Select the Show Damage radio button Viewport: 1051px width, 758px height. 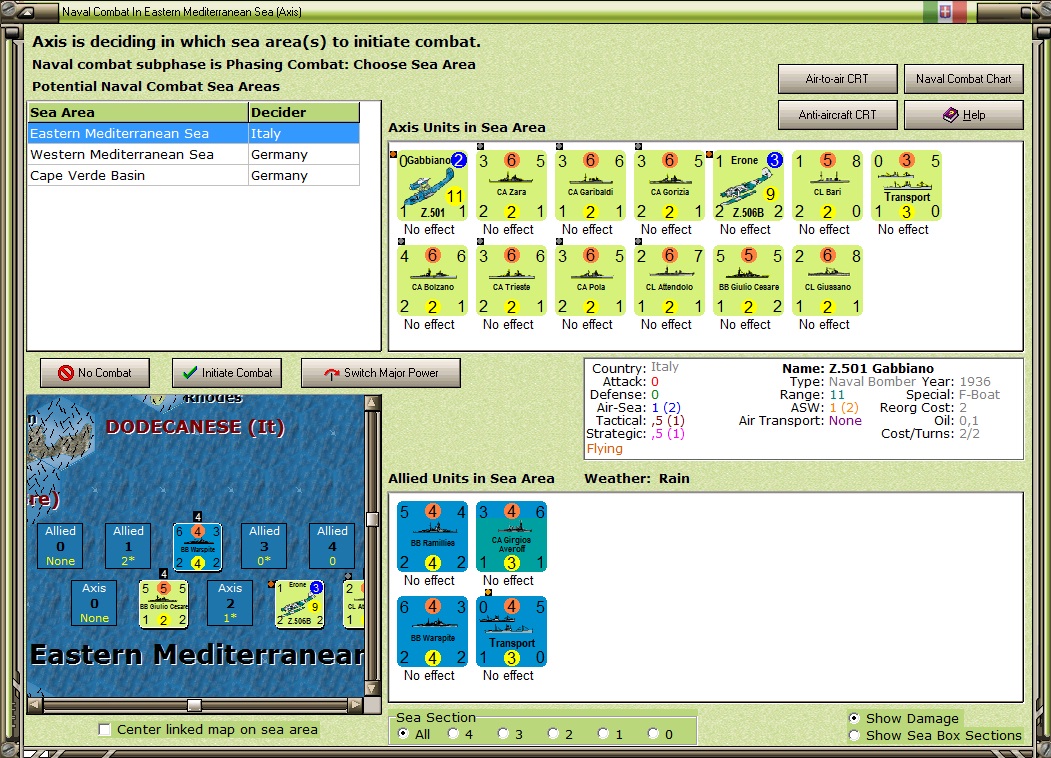click(x=854, y=718)
